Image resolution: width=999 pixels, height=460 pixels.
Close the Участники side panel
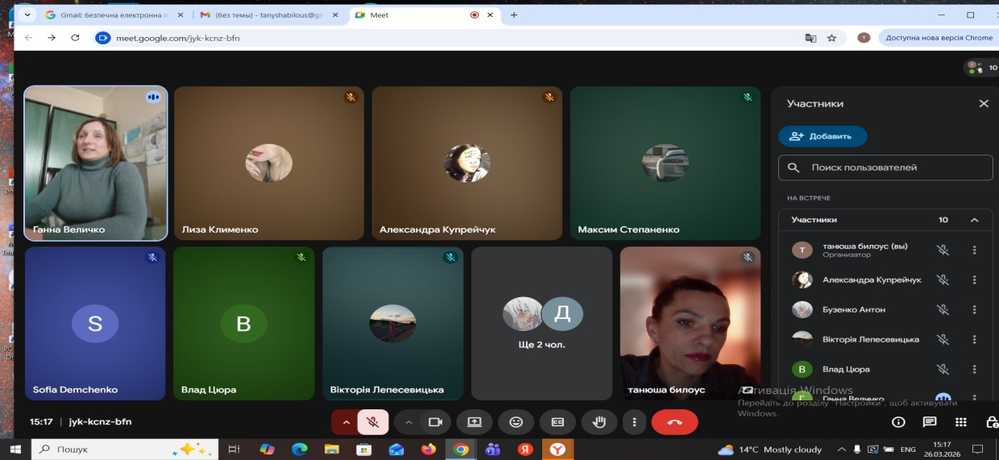tap(983, 103)
